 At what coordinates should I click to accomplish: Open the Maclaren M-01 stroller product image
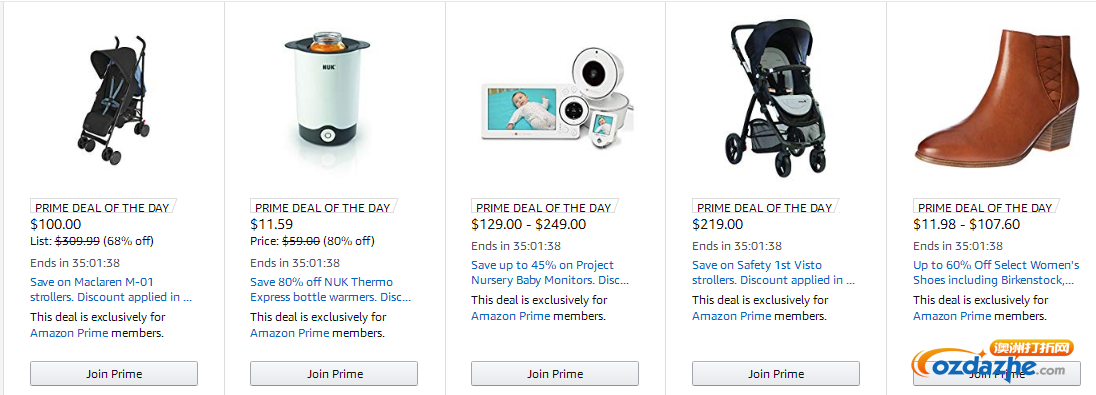[x=114, y=99]
